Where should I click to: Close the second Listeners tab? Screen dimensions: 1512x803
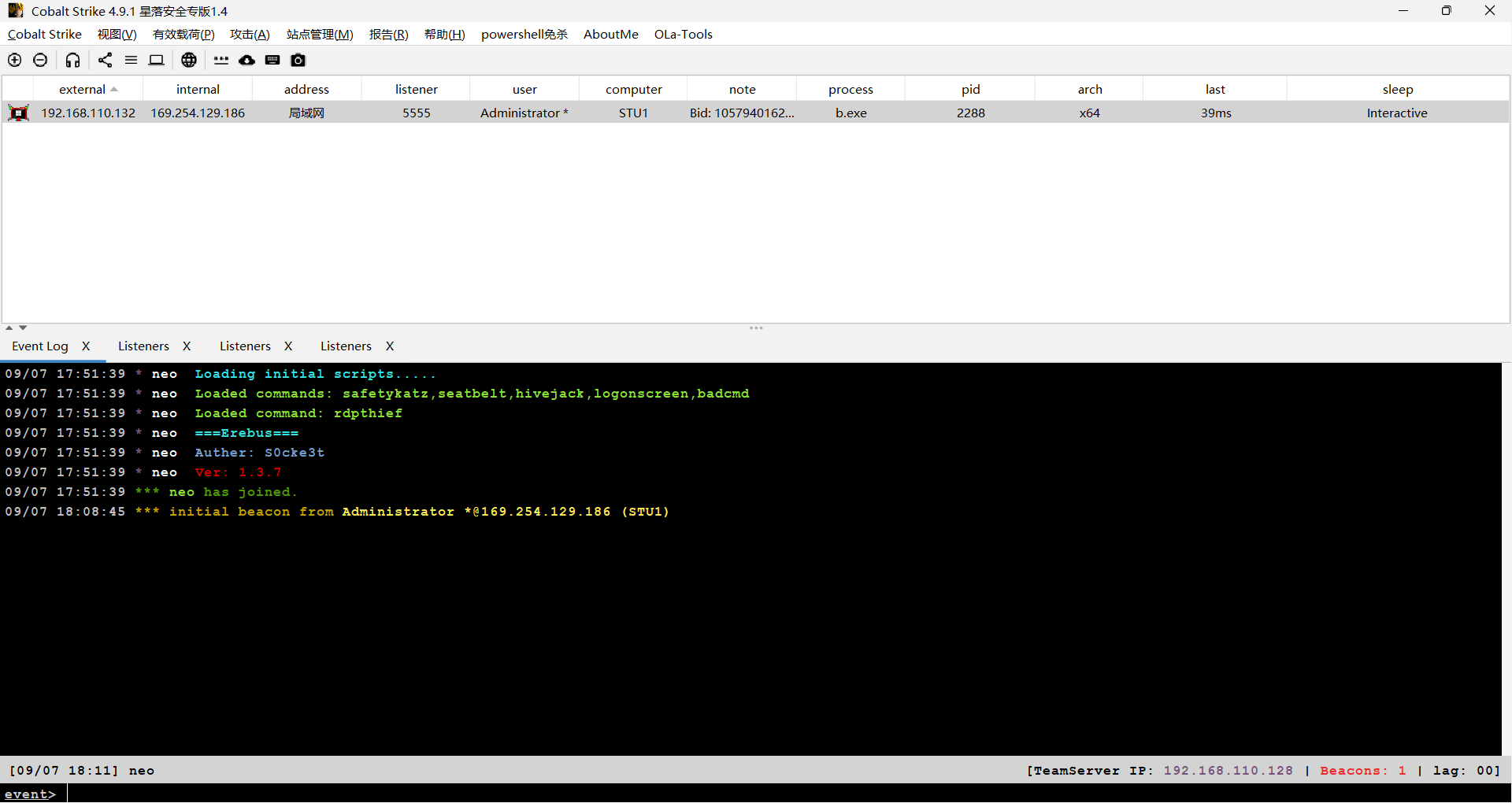click(288, 346)
